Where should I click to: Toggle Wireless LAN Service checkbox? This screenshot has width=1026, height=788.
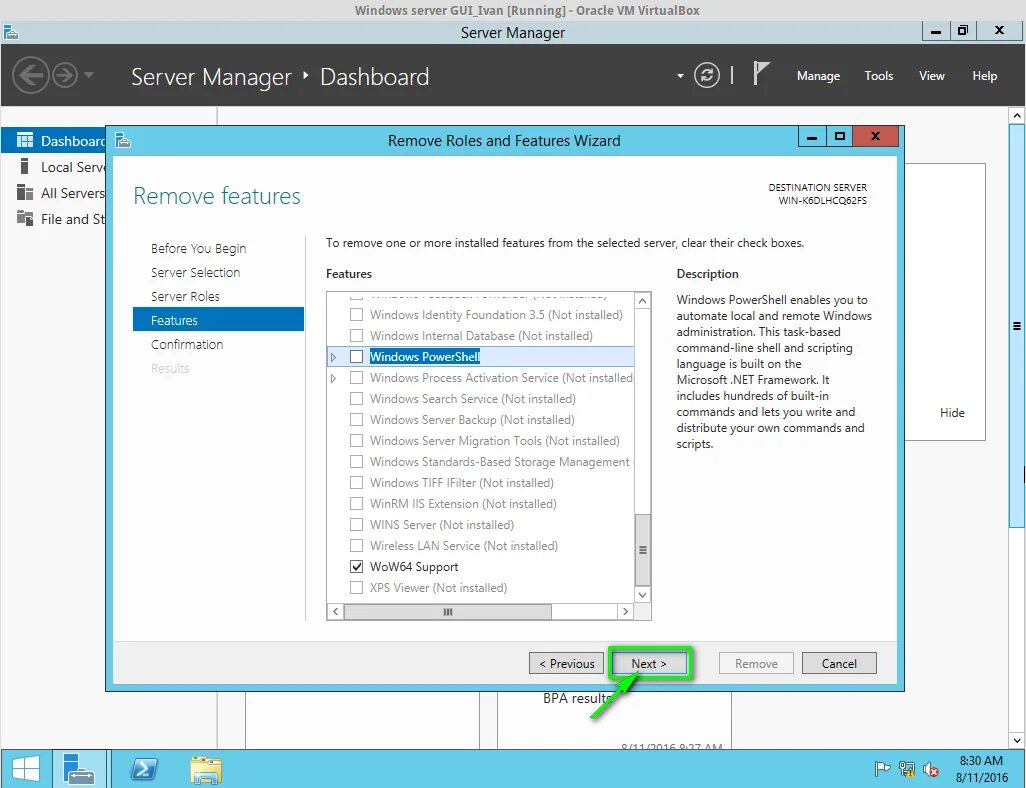click(x=357, y=545)
